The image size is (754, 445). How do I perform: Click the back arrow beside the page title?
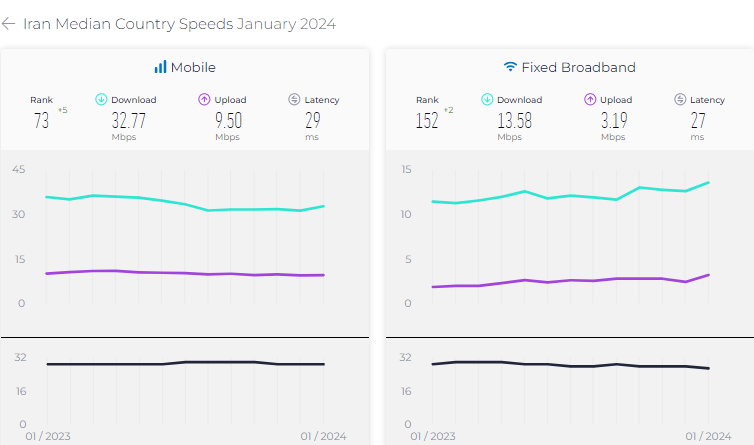pos(9,24)
